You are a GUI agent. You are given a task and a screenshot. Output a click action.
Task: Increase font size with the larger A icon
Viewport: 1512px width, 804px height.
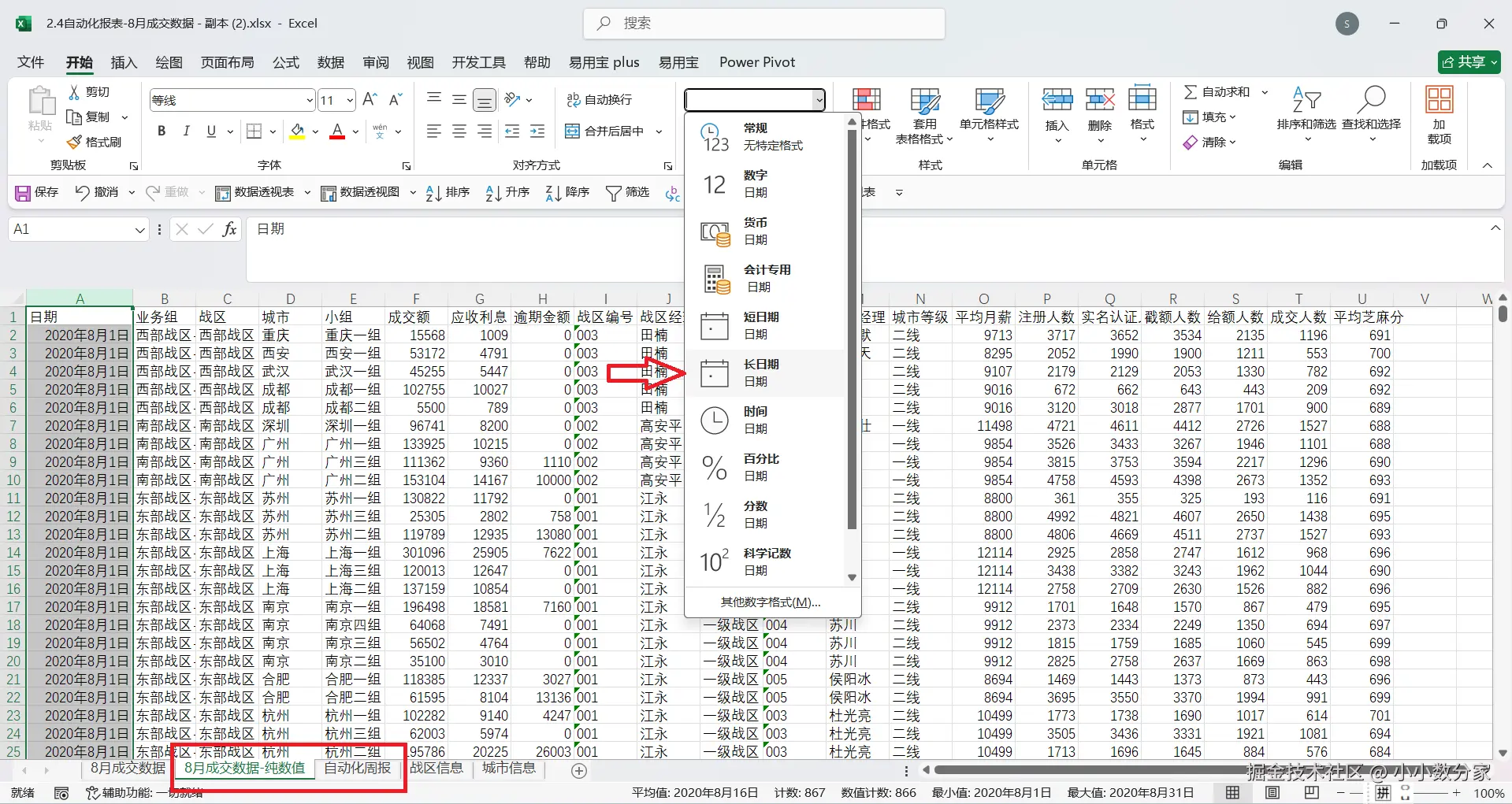(x=370, y=99)
